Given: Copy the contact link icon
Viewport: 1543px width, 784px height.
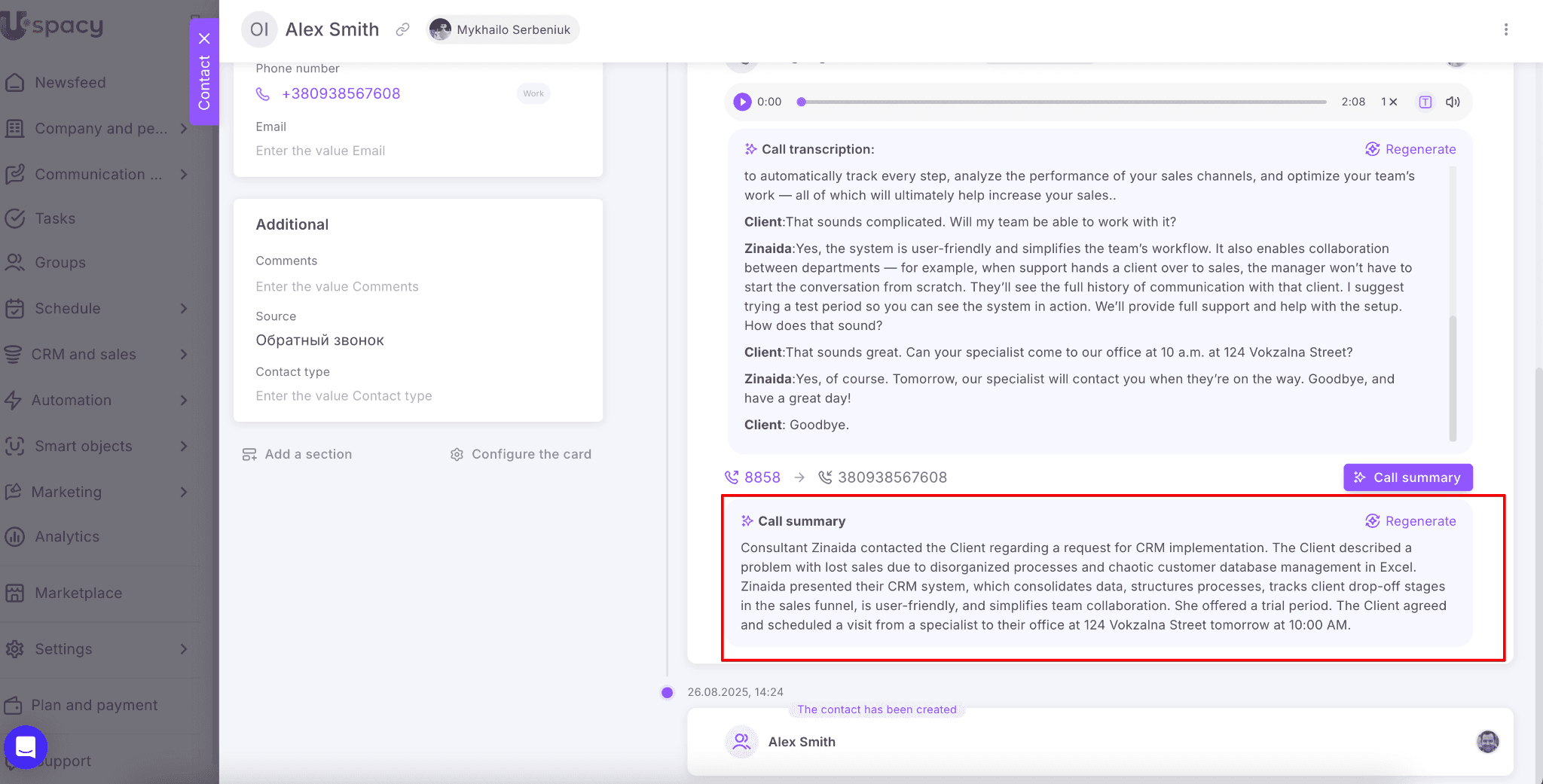Looking at the screenshot, I should pos(403,29).
